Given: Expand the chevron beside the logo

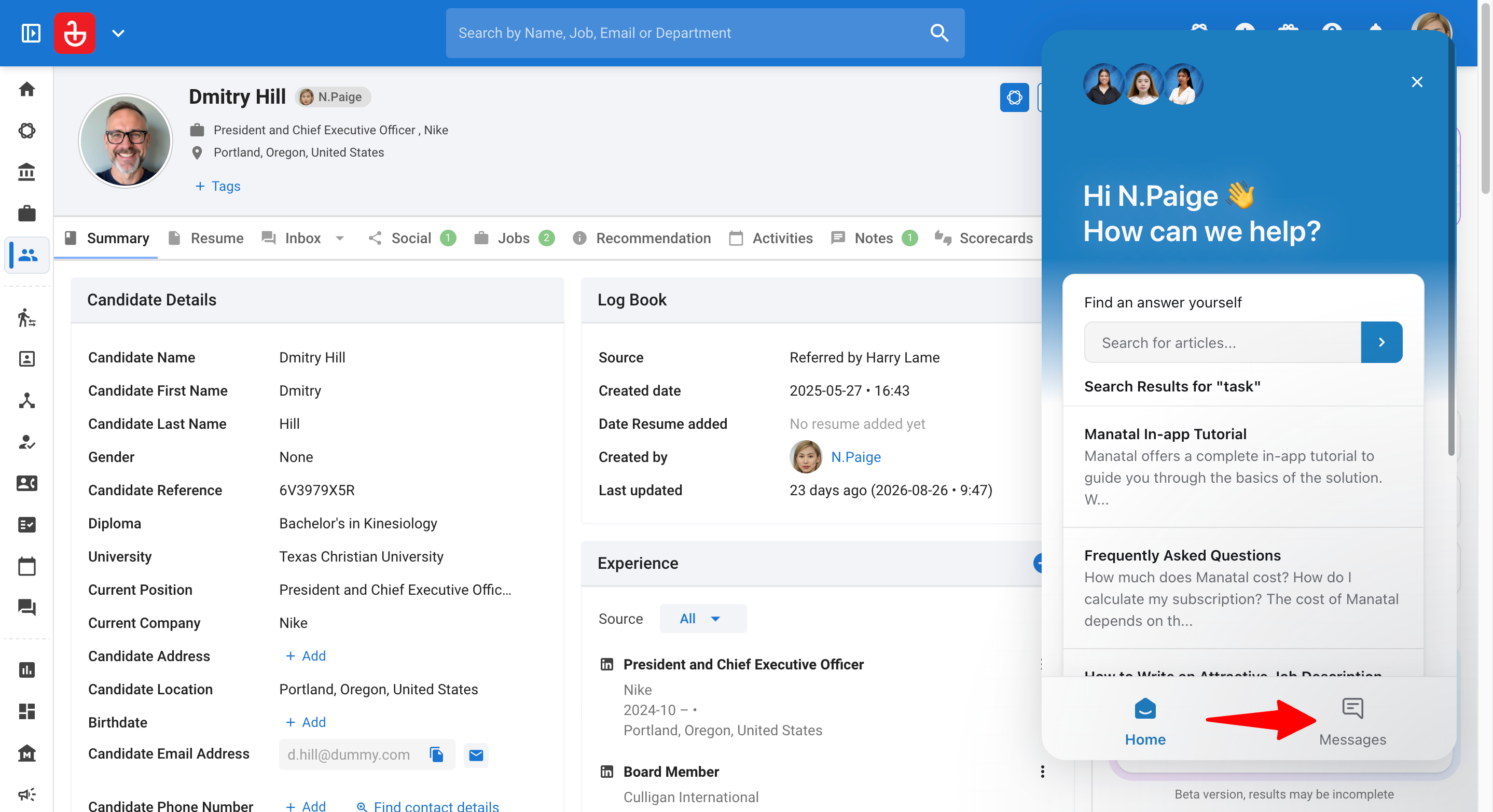Looking at the screenshot, I should (118, 33).
